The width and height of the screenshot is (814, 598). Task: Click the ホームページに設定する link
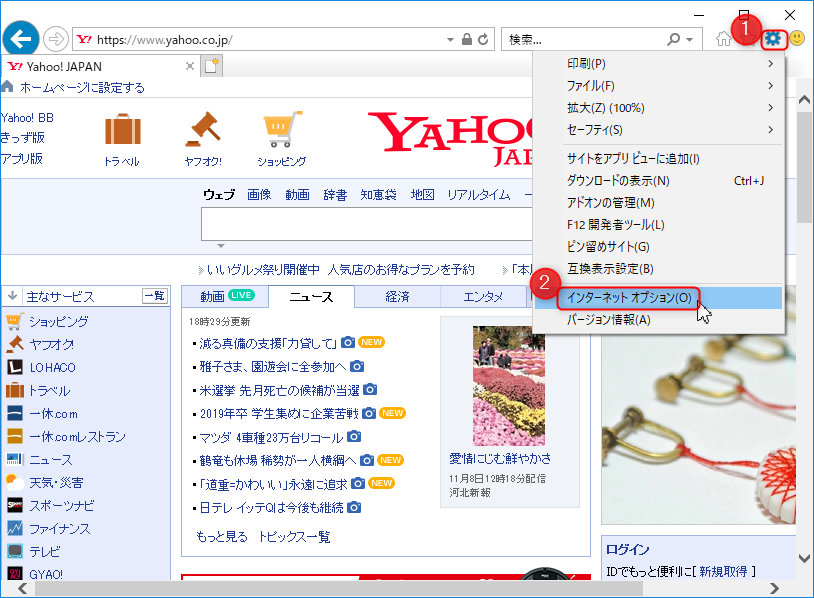[x=83, y=88]
